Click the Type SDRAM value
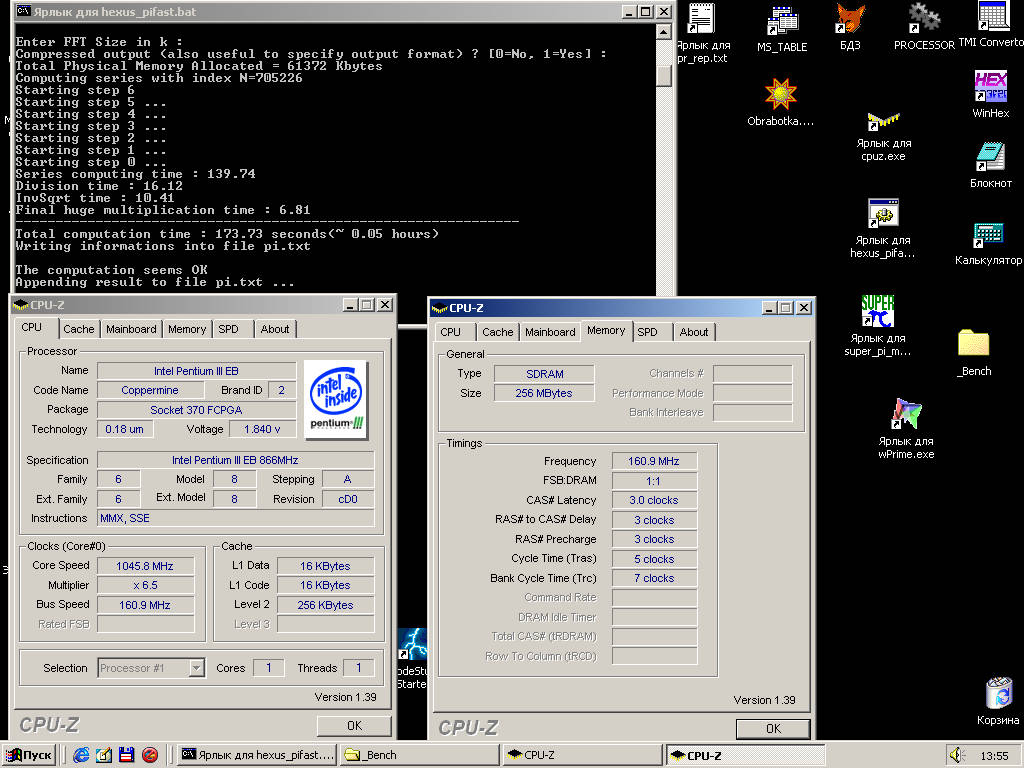Screen dimensions: 1024x768 pos(543,374)
